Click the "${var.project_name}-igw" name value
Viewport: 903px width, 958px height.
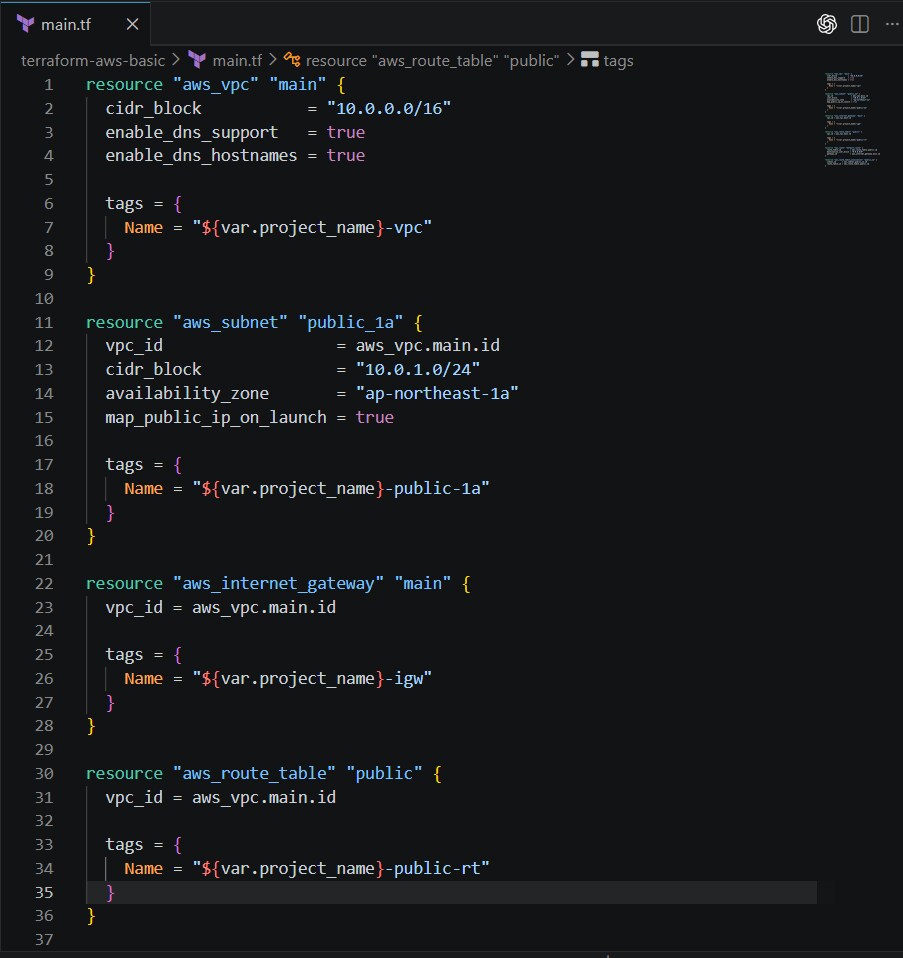pos(312,679)
